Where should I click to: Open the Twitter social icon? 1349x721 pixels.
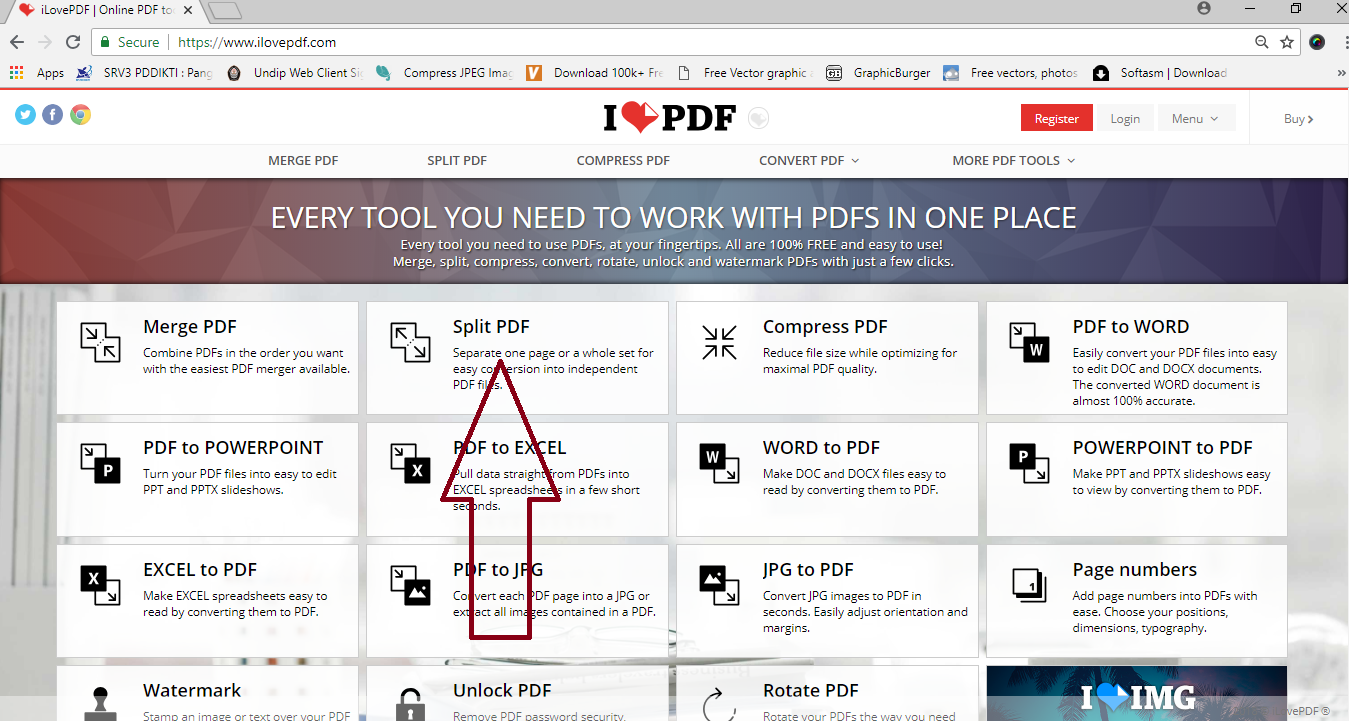[25, 115]
